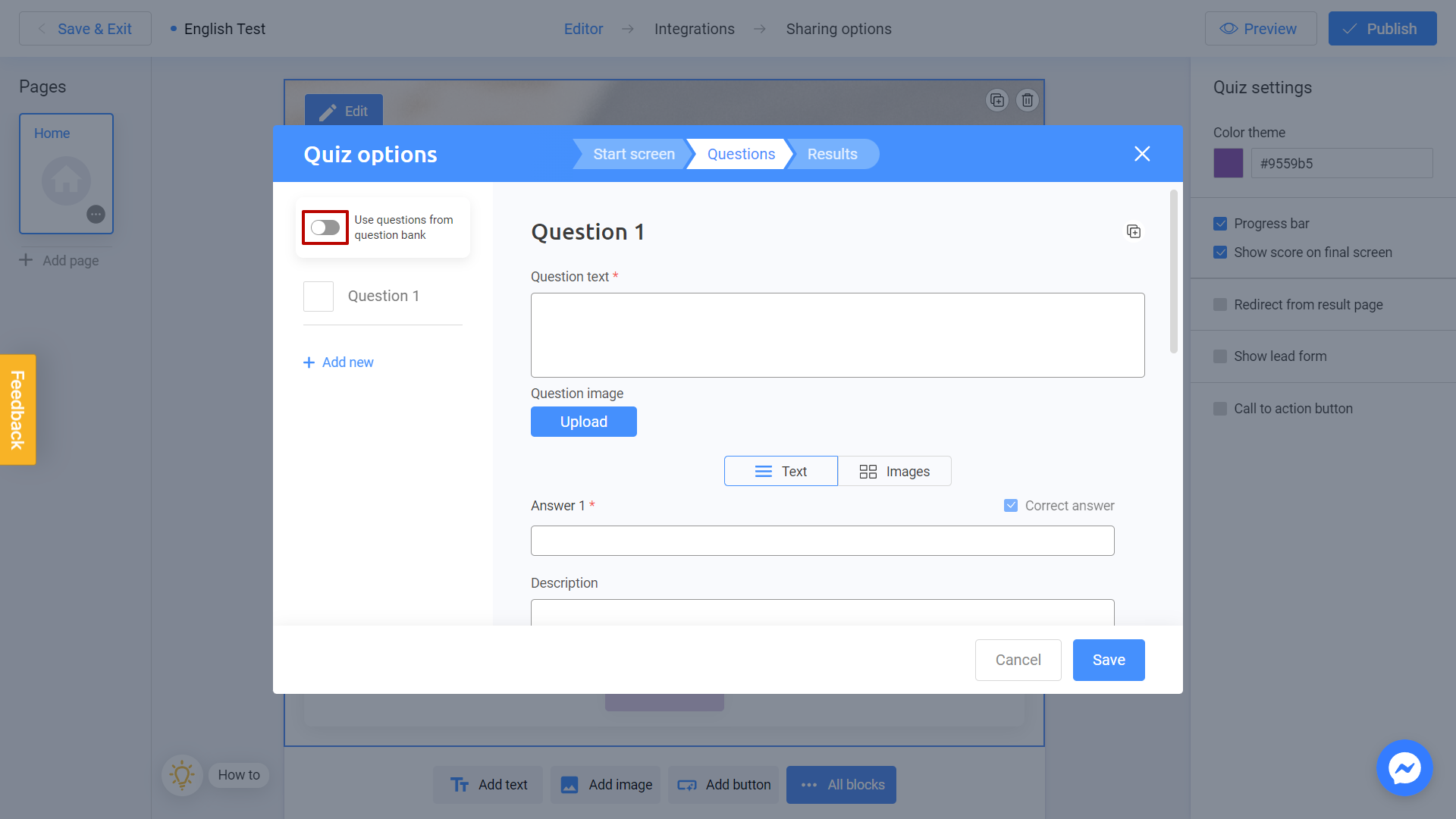Click the Feedback tab on left edge

18,410
